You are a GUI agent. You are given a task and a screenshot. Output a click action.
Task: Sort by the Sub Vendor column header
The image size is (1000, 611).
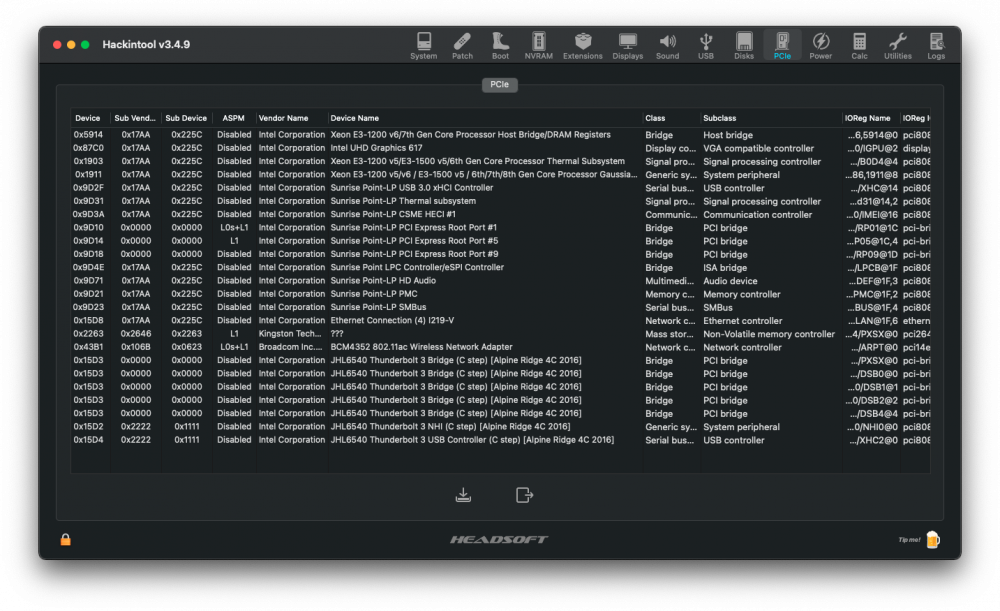pyautogui.click(x=135, y=118)
